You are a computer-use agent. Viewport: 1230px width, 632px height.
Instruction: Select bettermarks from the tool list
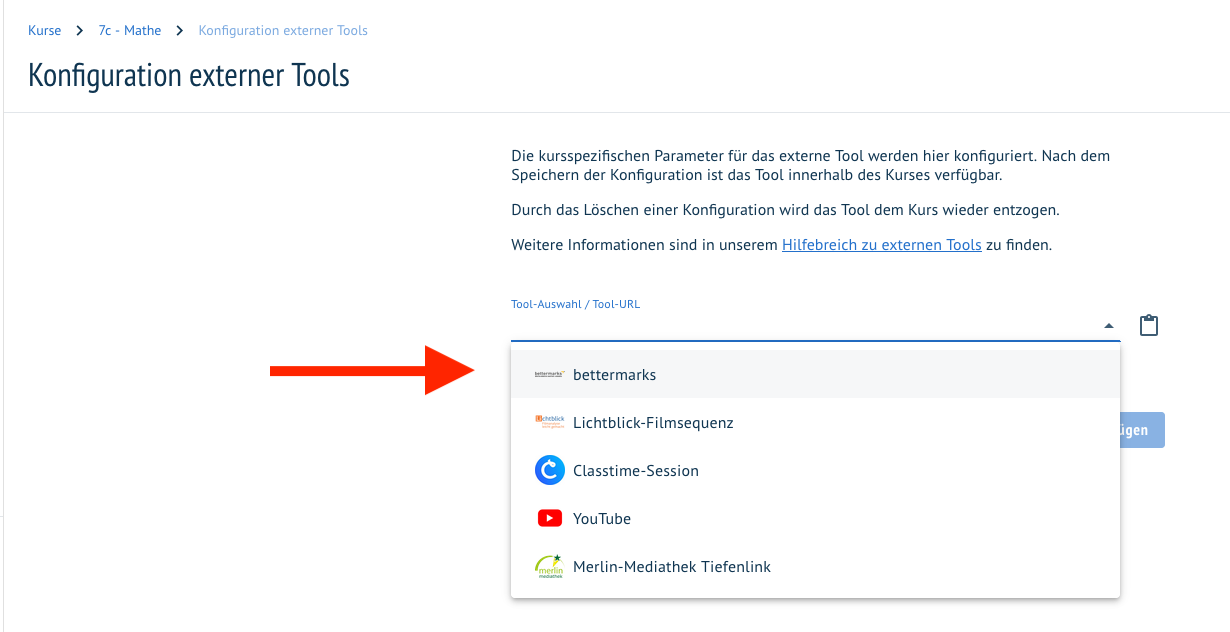(816, 374)
